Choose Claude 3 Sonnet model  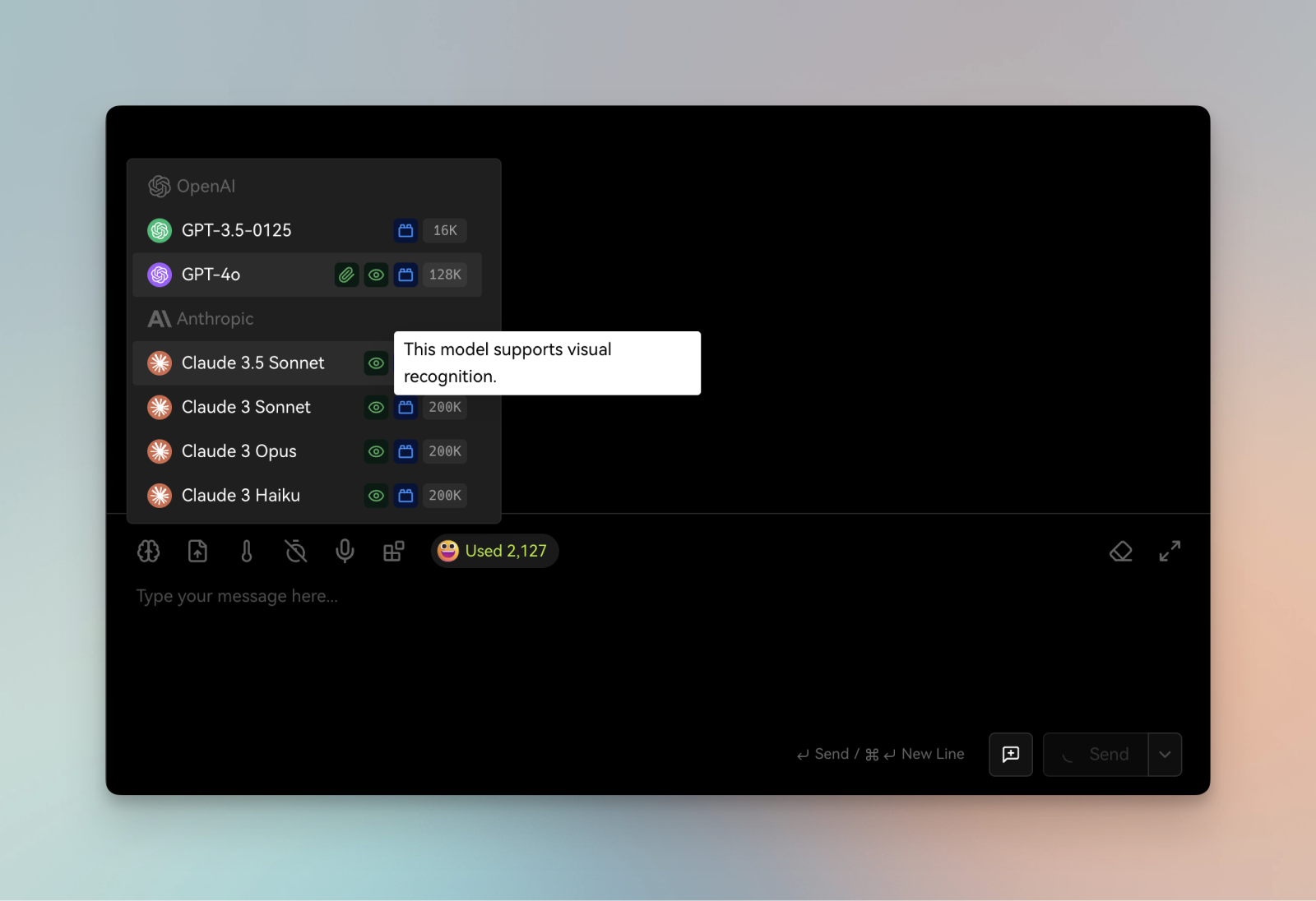[x=307, y=407]
